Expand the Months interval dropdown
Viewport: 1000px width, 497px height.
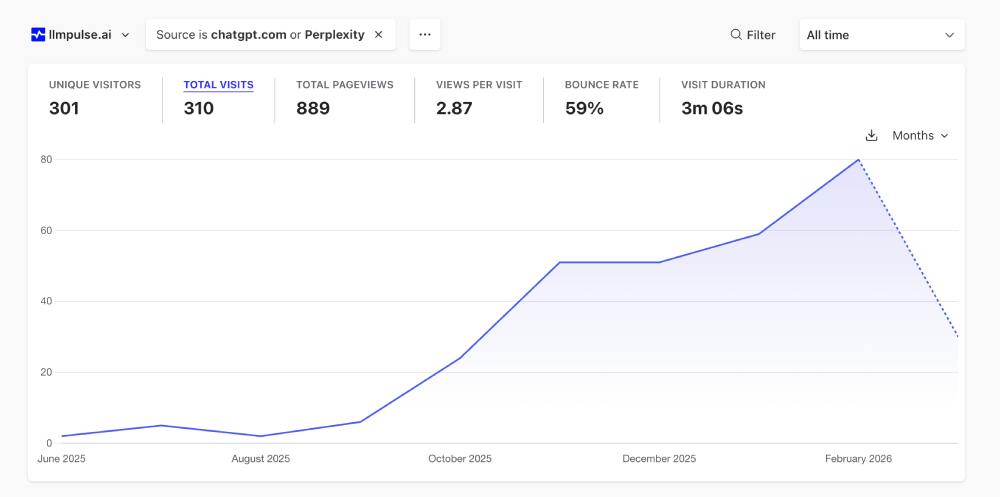coord(920,136)
